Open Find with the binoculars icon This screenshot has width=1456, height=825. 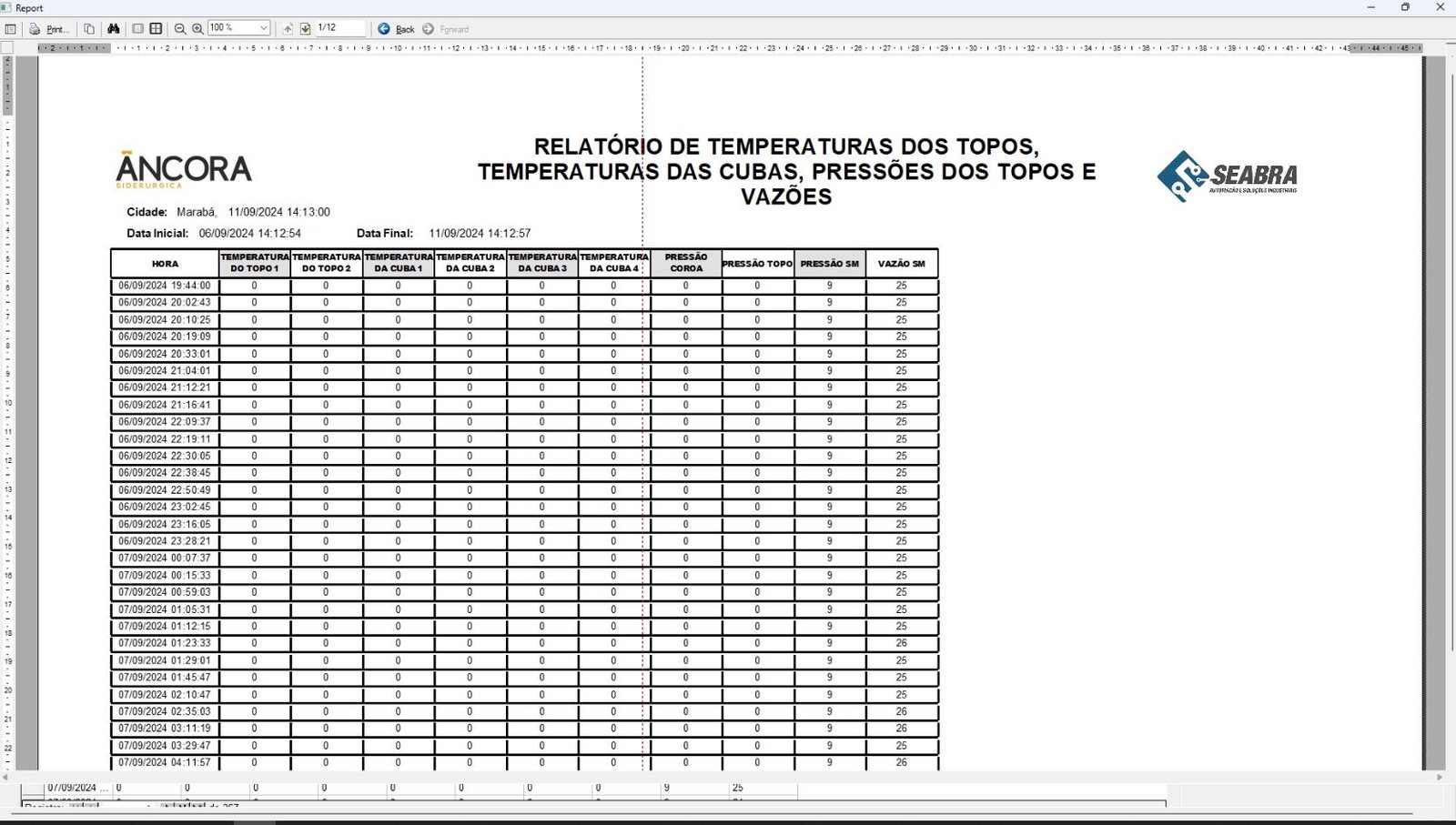point(114,29)
